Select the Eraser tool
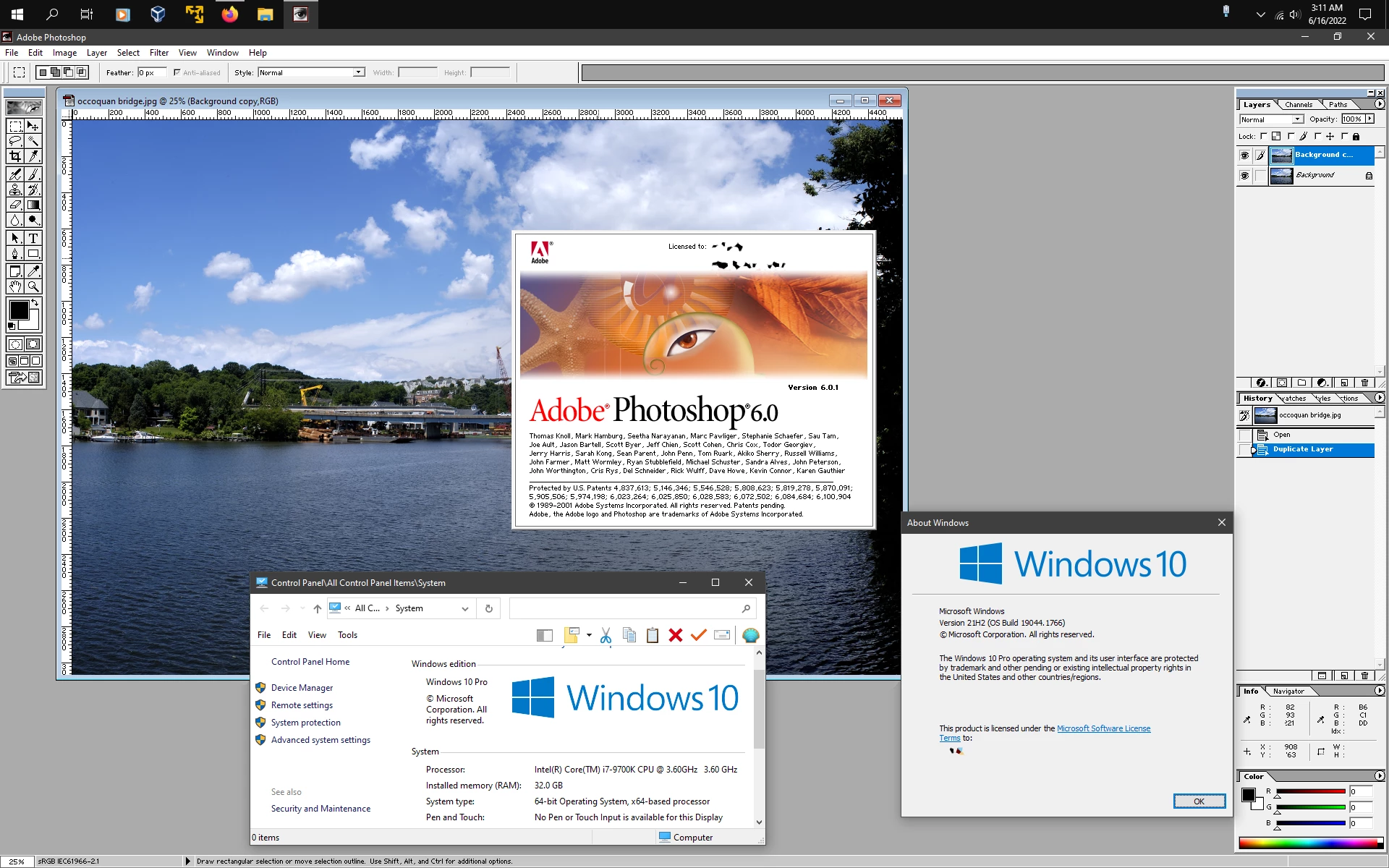 pos(15,205)
